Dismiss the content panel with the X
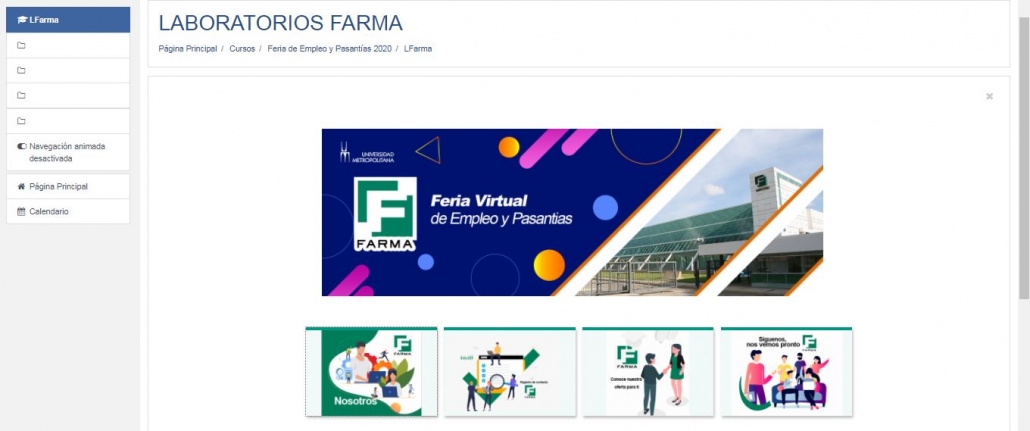This screenshot has width=1030, height=431. [x=989, y=97]
